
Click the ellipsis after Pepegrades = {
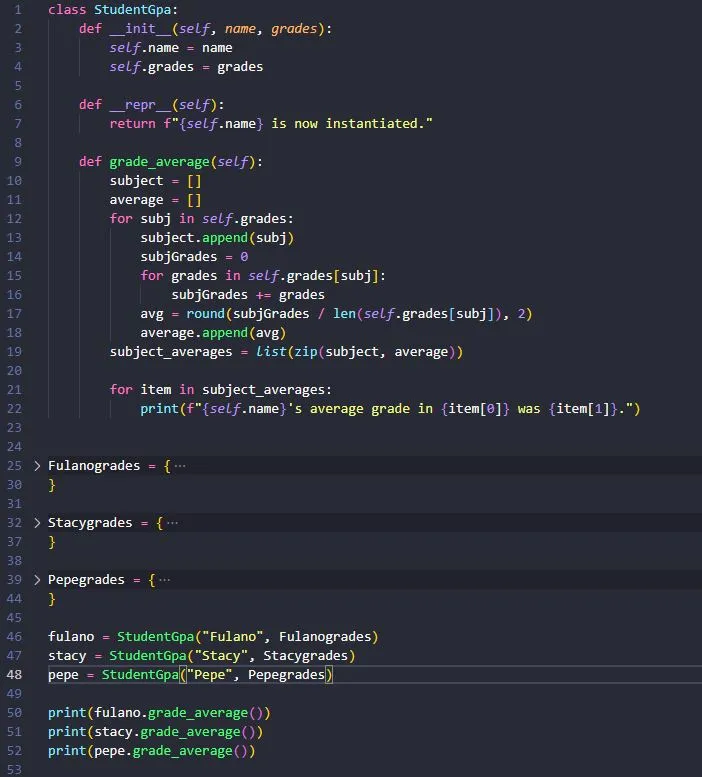tap(164, 580)
